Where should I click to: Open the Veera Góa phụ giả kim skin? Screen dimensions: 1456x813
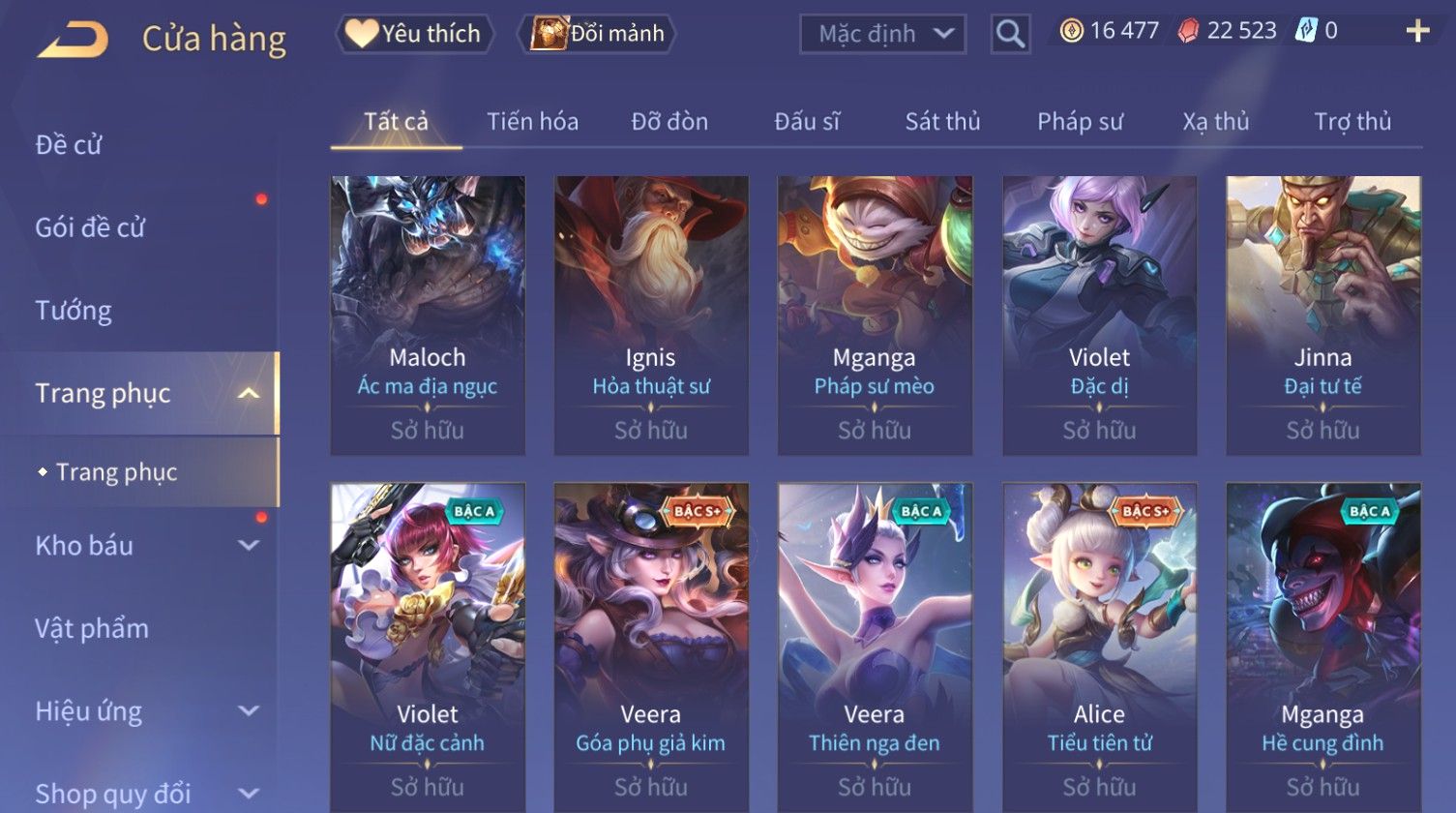tap(651, 647)
